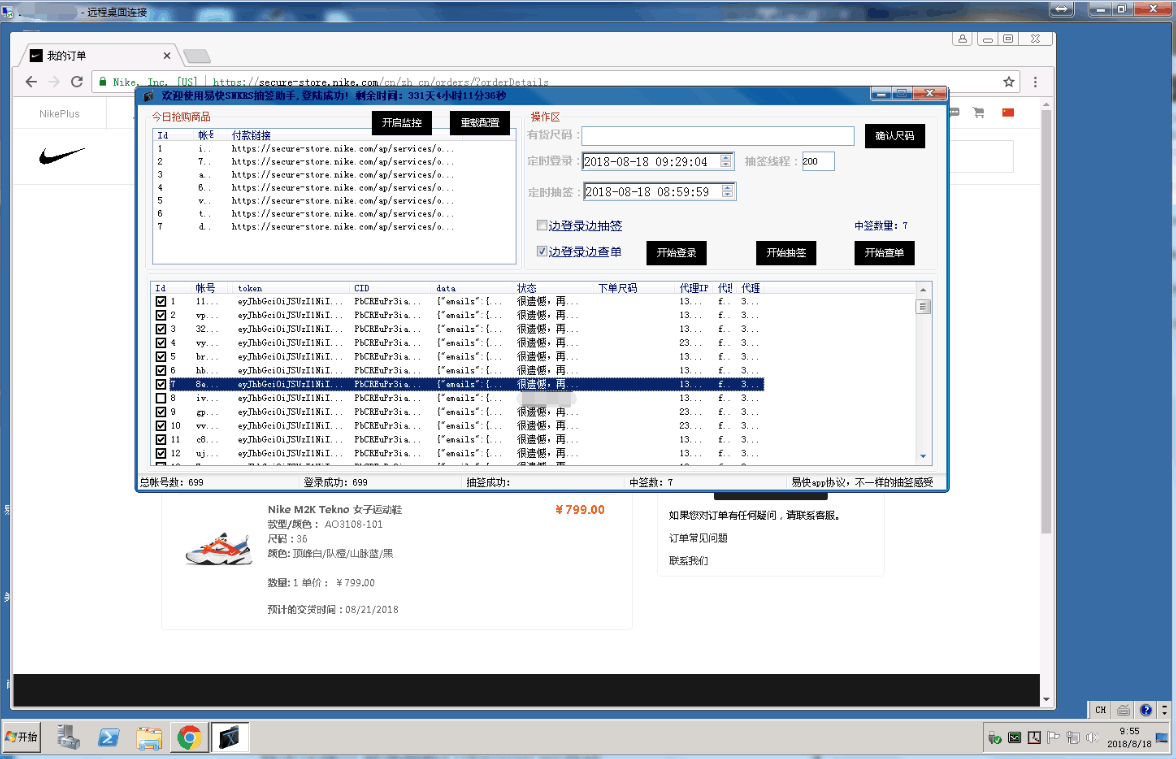The width and height of the screenshot is (1176, 759).
Task: Click the Chrome address bar URL
Action: [381, 82]
